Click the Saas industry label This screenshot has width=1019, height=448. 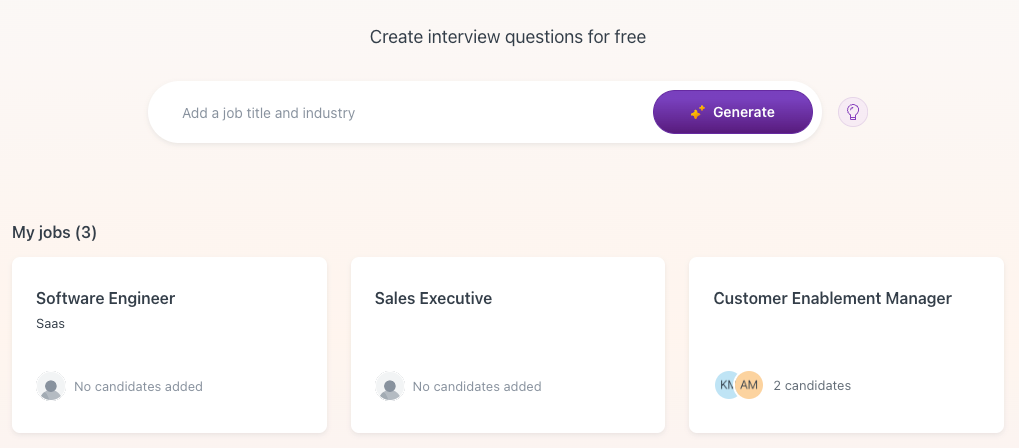click(x=51, y=323)
